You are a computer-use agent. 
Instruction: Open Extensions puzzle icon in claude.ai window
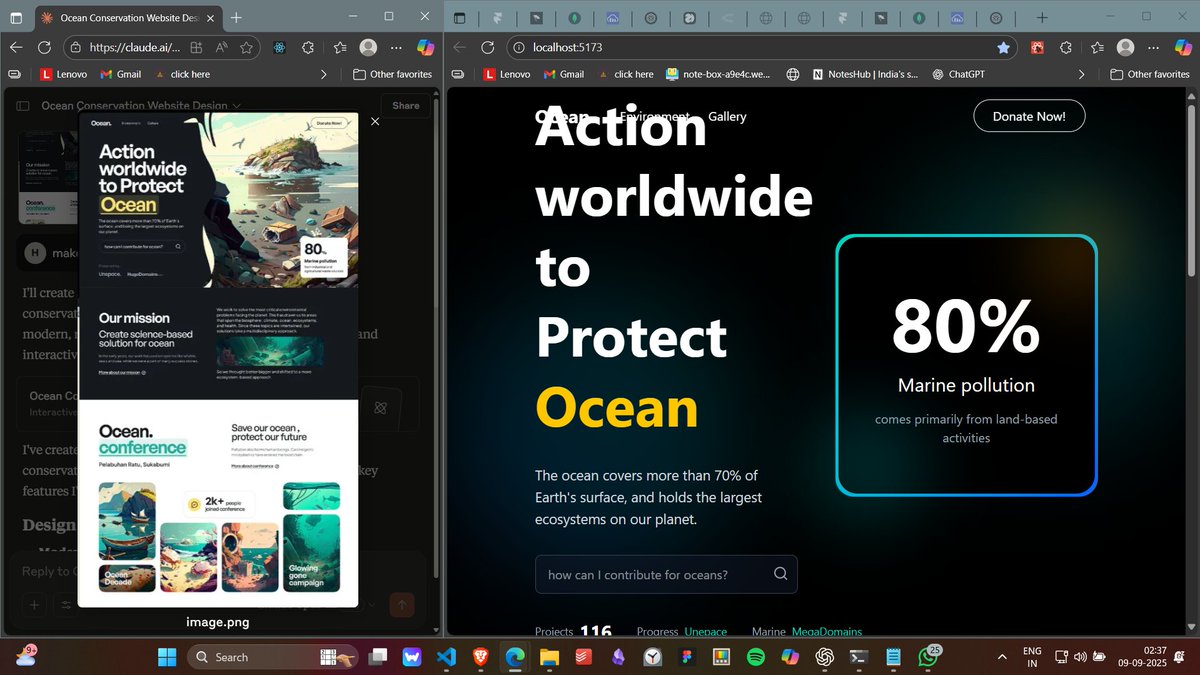pos(308,47)
